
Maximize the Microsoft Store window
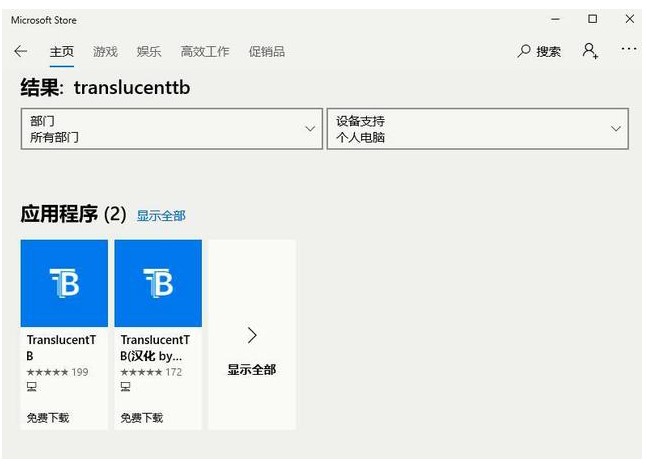592,19
